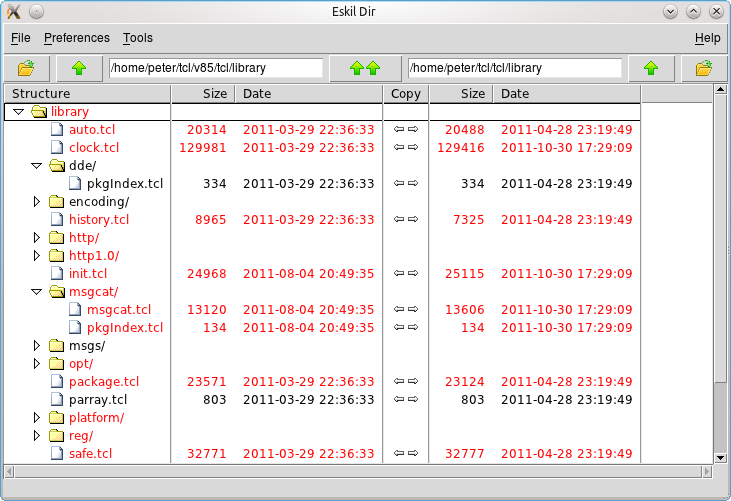731x501 pixels.
Task: Open the File menu
Action: [x=20, y=38]
